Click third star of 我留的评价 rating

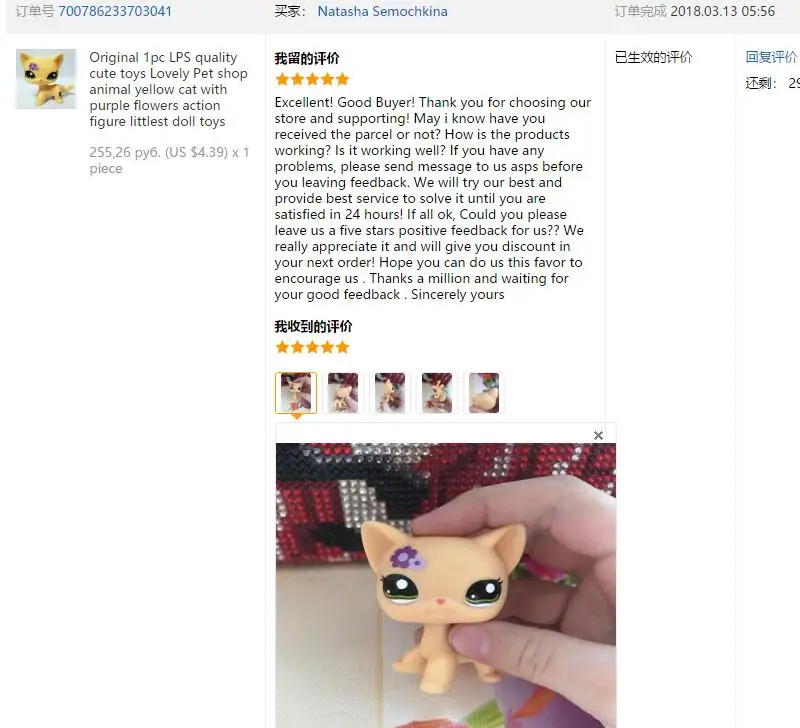pyautogui.click(x=313, y=80)
